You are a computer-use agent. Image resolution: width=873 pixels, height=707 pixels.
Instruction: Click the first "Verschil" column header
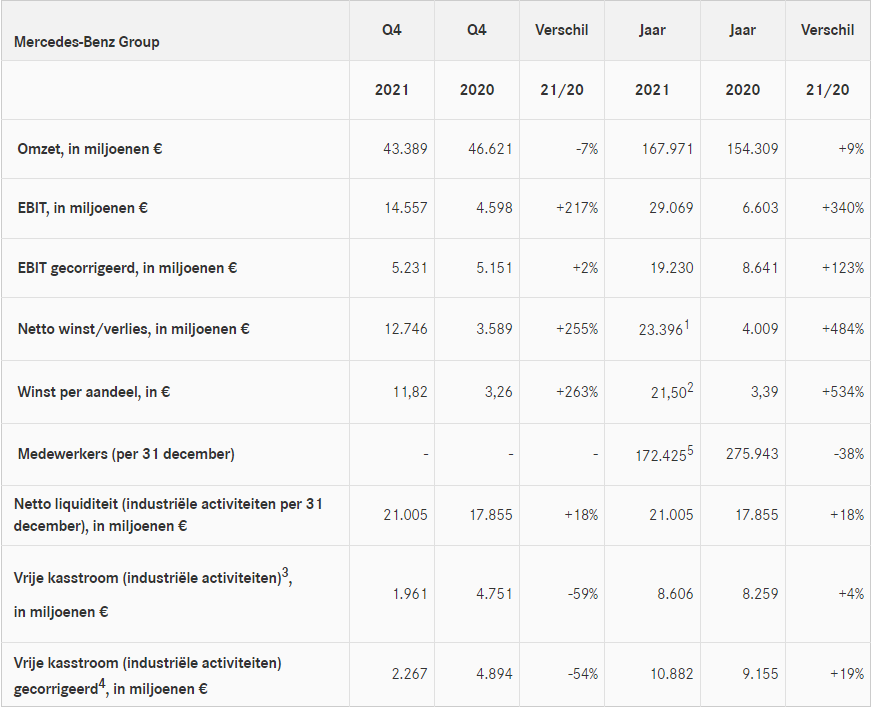click(562, 30)
